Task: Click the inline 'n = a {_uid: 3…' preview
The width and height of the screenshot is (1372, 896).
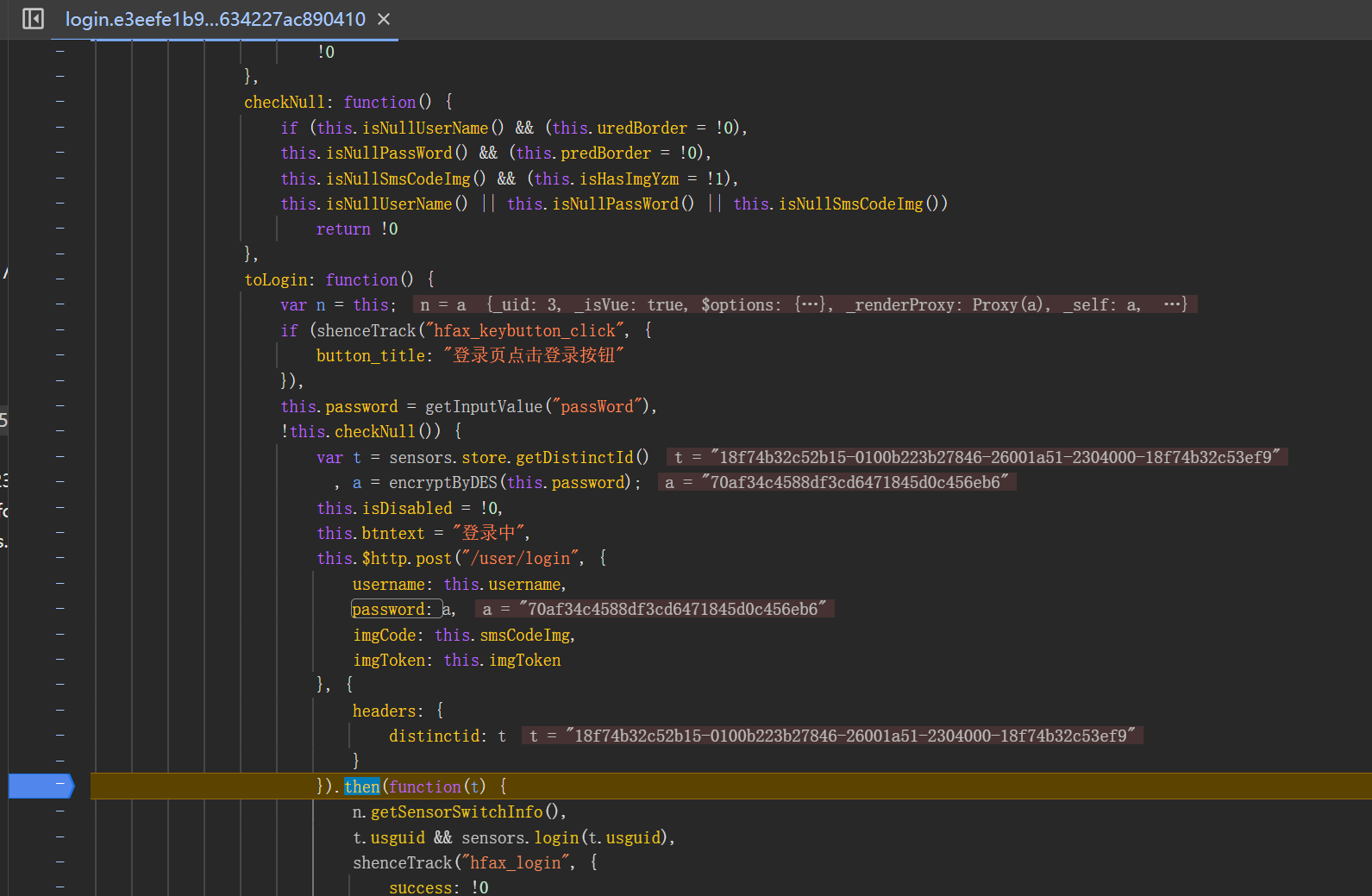Action: 805,304
